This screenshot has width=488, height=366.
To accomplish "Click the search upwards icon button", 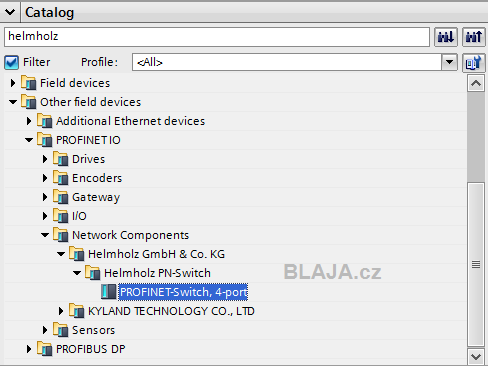I will click(473, 37).
